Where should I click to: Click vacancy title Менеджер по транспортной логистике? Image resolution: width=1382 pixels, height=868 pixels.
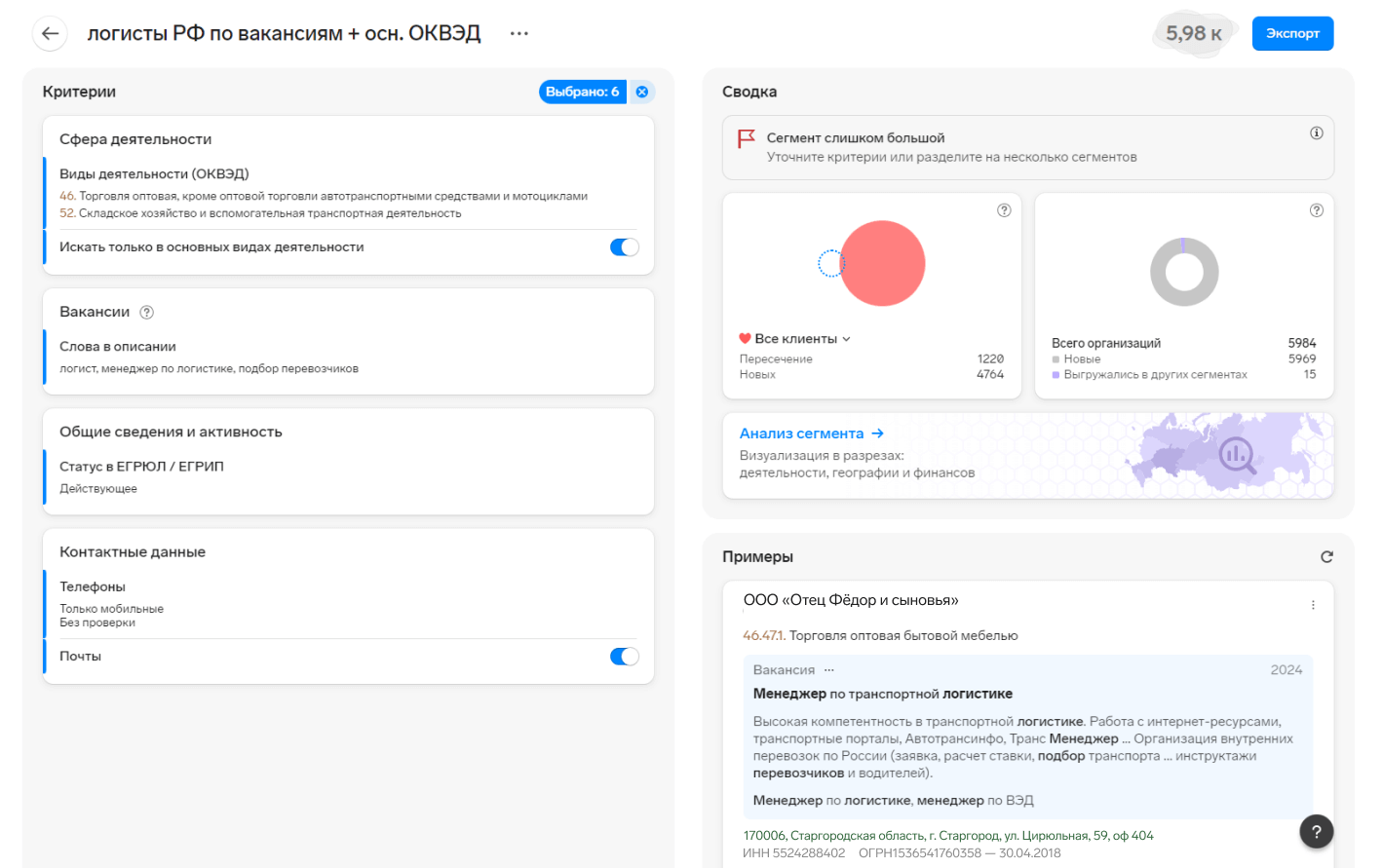[x=883, y=694]
